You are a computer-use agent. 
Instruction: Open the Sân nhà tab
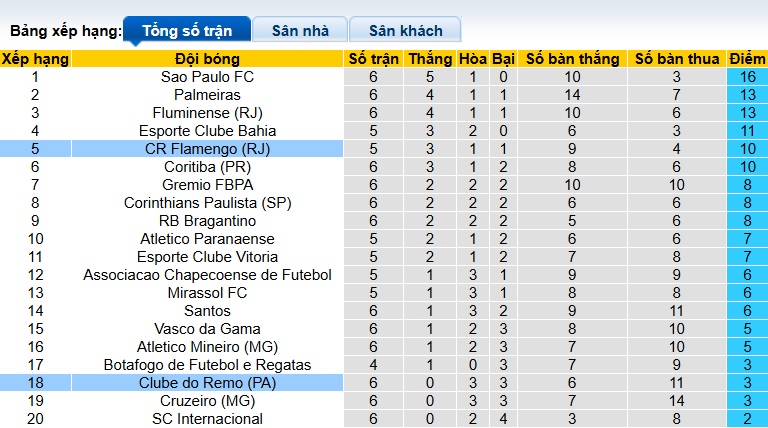tap(300, 30)
